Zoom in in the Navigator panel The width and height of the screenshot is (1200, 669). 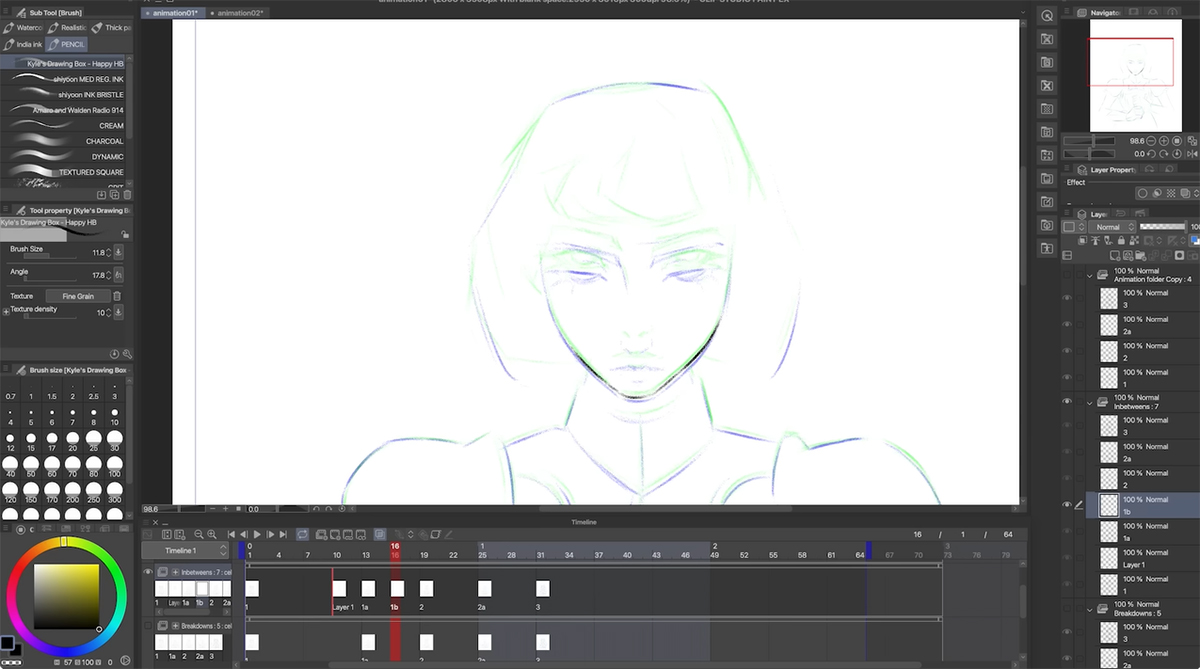click(x=1164, y=141)
